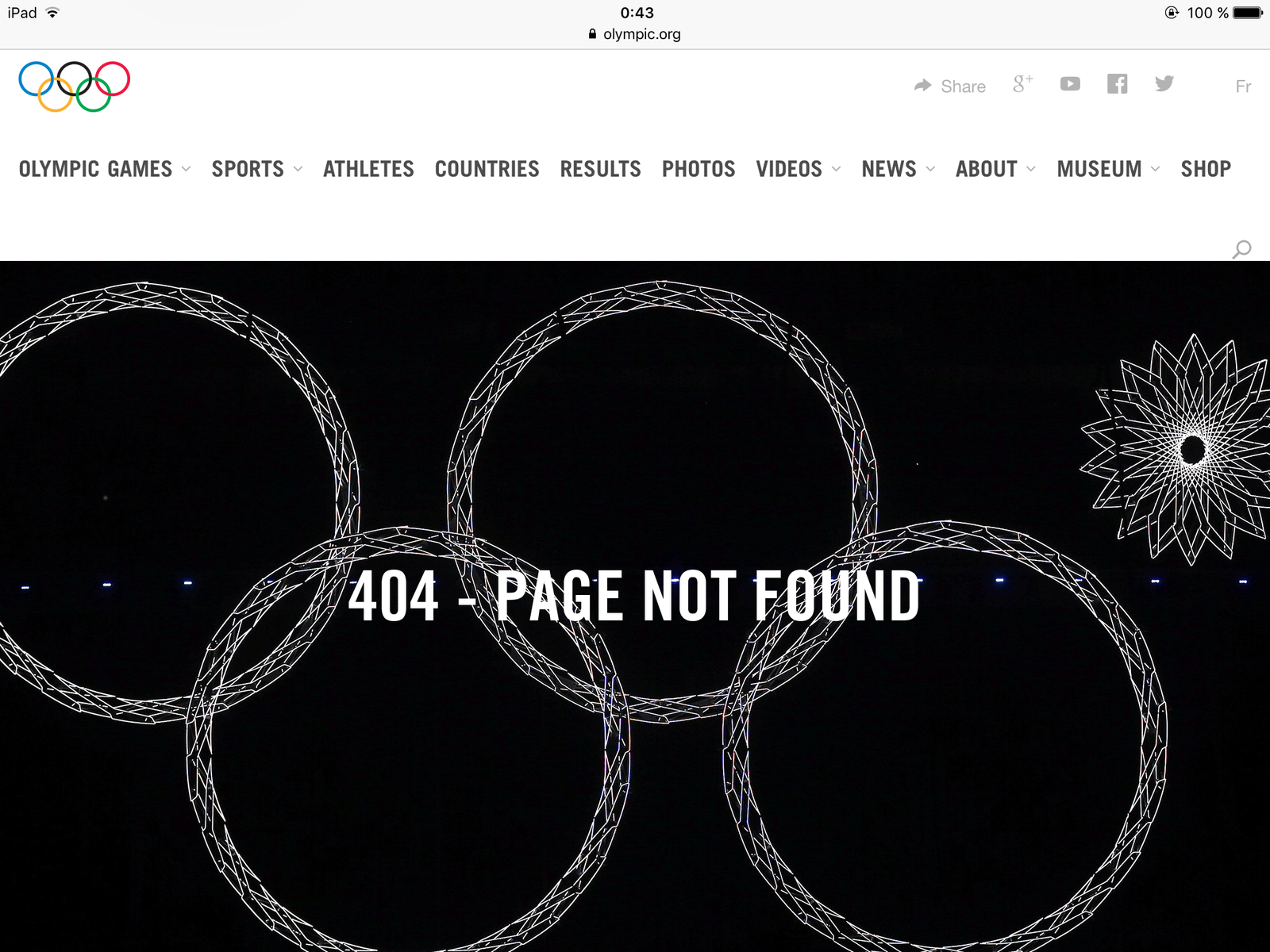The height and width of the screenshot is (952, 1270).
Task: Open the Athletes menu item
Action: [368, 169]
